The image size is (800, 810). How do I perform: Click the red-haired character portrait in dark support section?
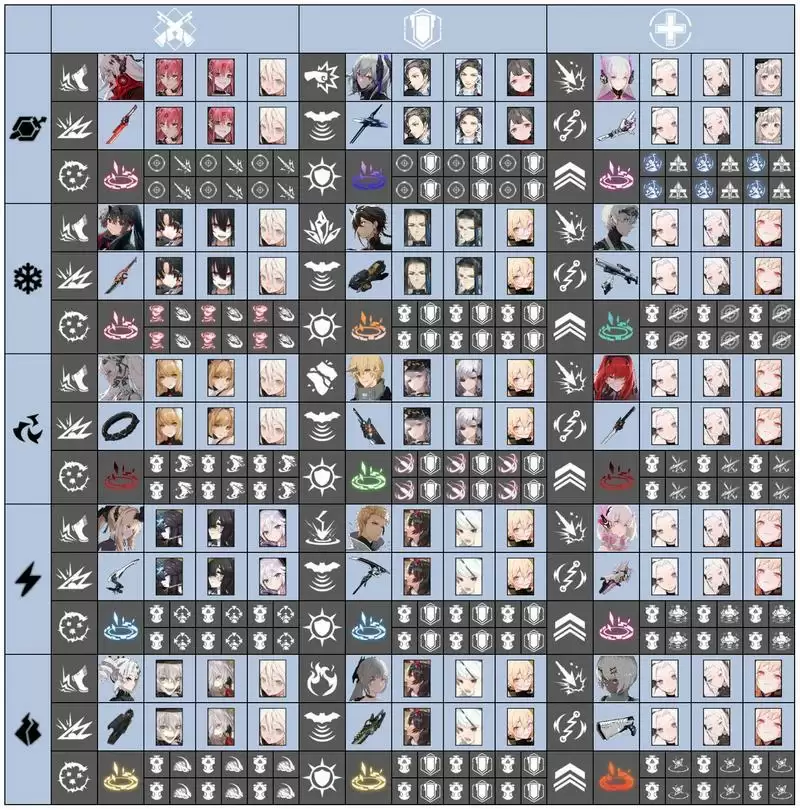tap(616, 378)
